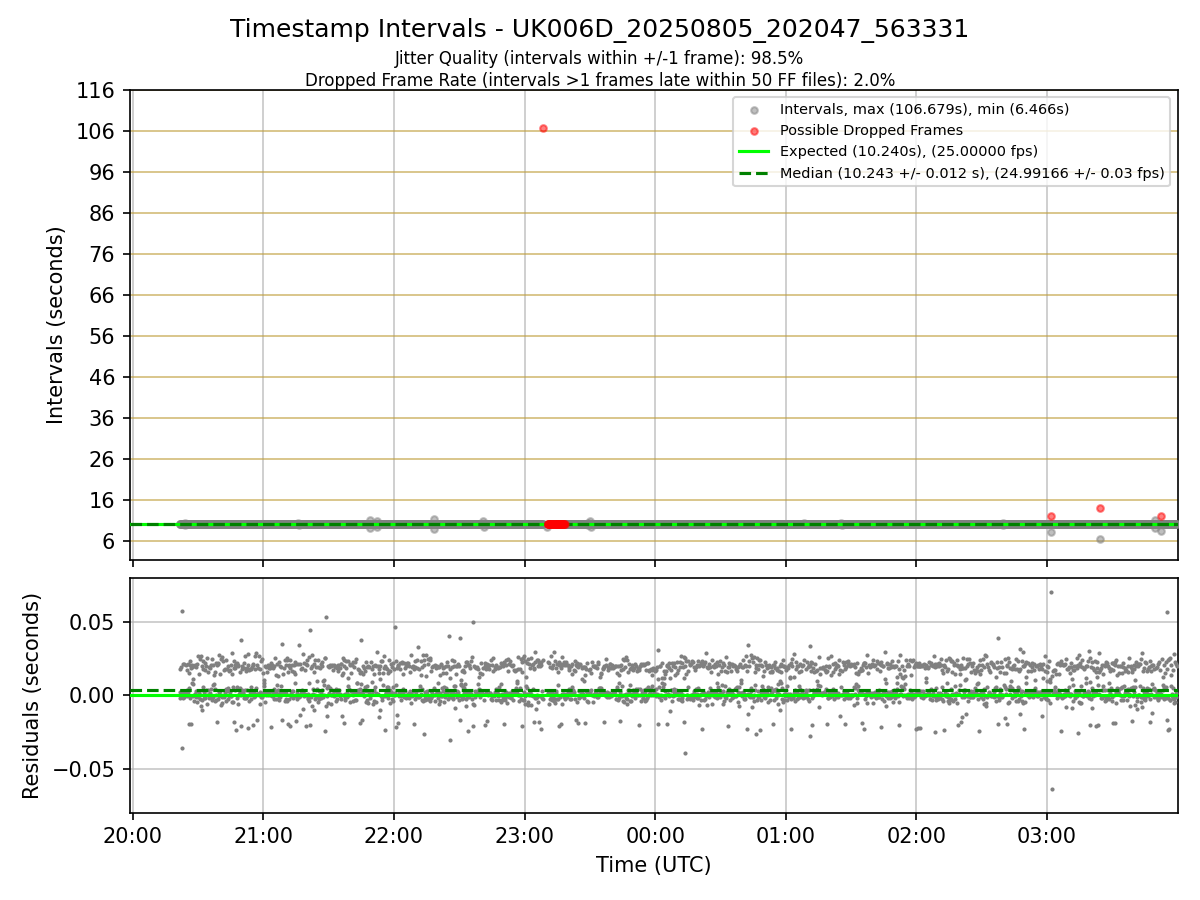Click the residual outlier near −0.065 at 03:00
This screenshot has width=1200, height=900.
(1052, 789)
